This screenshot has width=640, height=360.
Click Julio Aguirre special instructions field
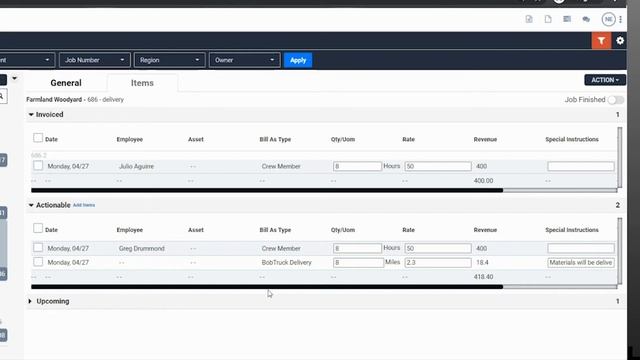point(581,166)
